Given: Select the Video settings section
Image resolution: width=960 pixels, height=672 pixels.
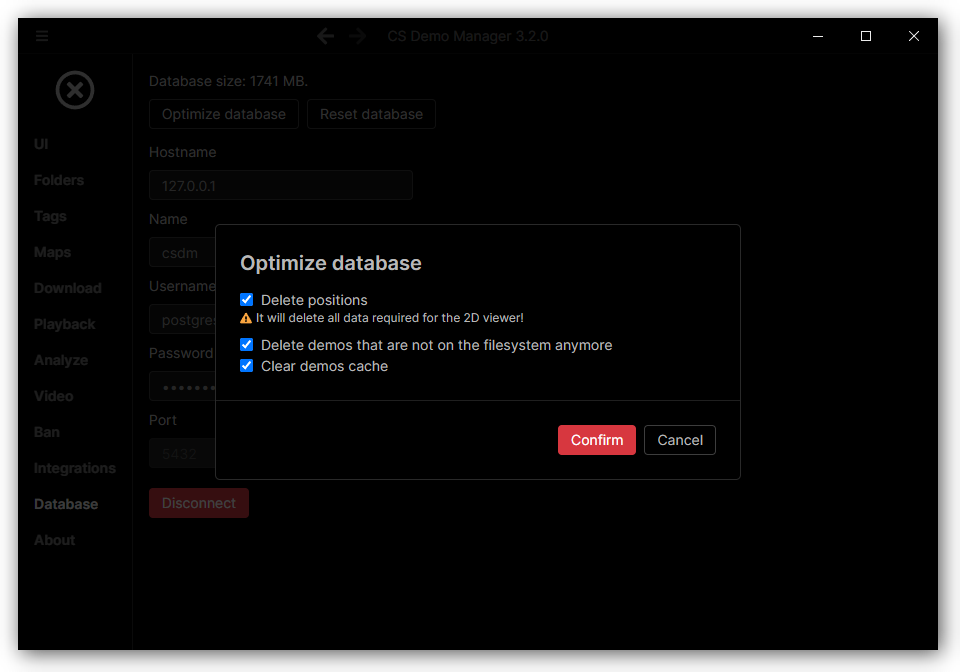Looking at the screenshot, I should (53, 395).
